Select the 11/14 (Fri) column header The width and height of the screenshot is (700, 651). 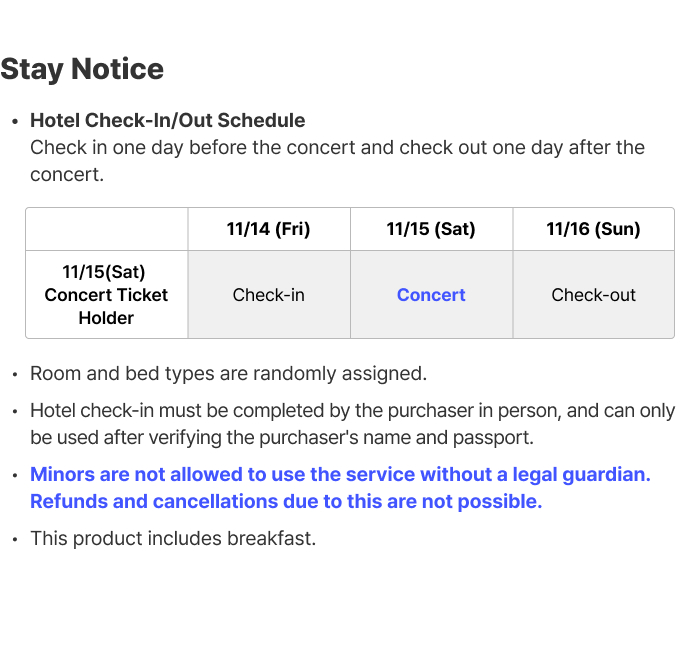(x=269, y=229)
